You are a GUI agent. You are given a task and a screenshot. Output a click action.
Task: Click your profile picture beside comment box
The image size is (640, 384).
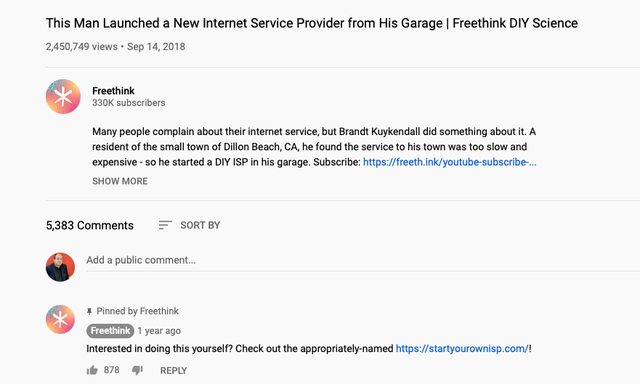[60, 267]
